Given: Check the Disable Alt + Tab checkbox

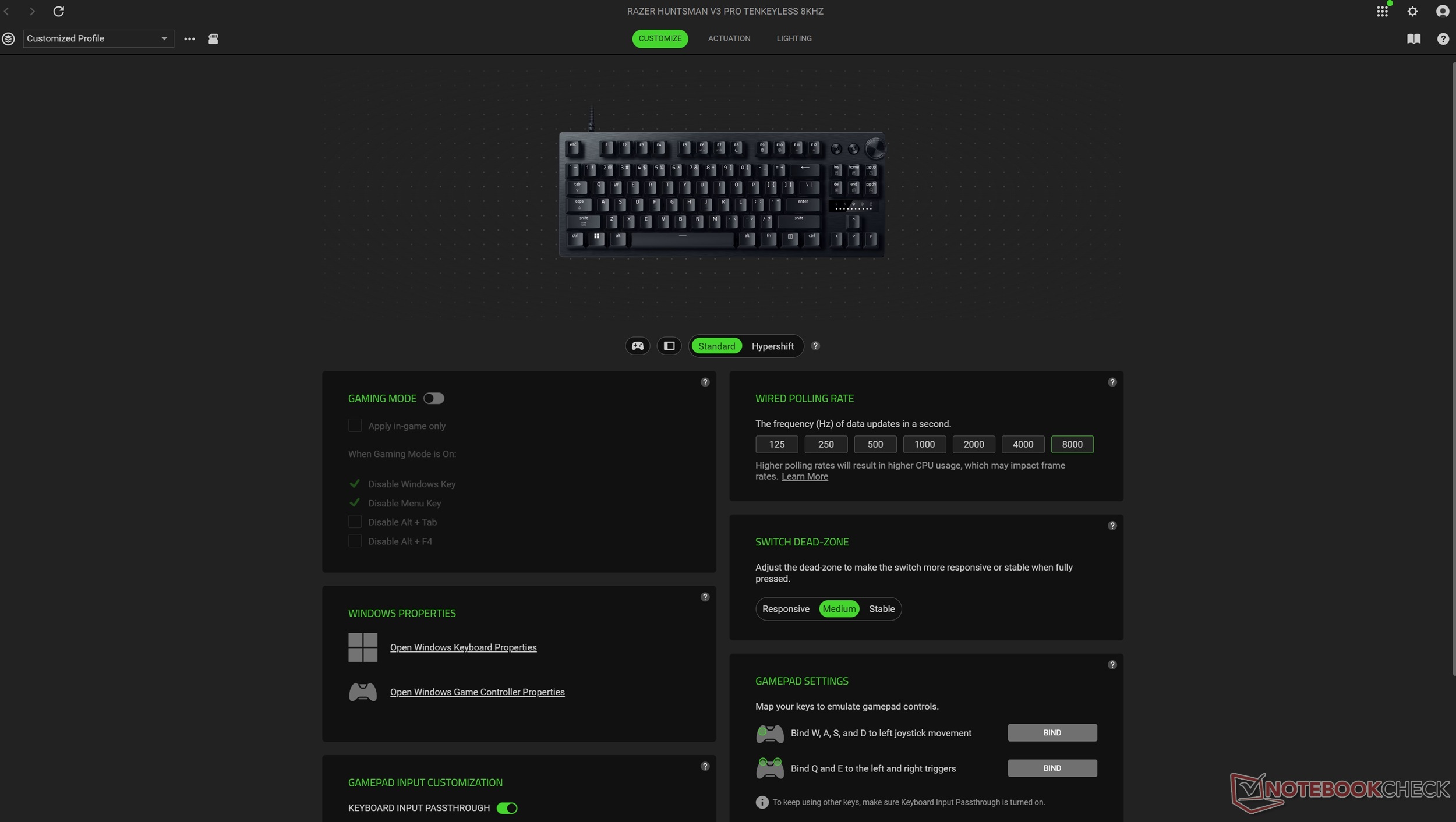Looking at the screenshot, I should pos(355,522).
